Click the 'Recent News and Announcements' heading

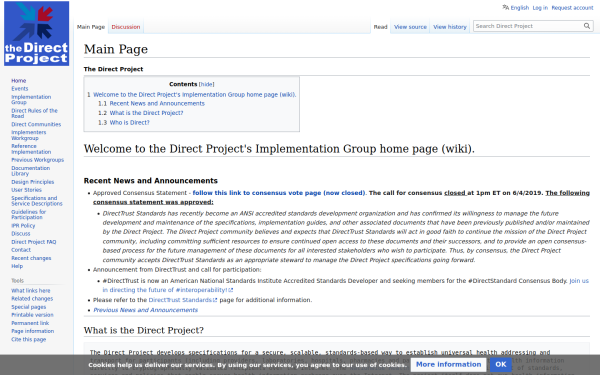tap(151, 181)
